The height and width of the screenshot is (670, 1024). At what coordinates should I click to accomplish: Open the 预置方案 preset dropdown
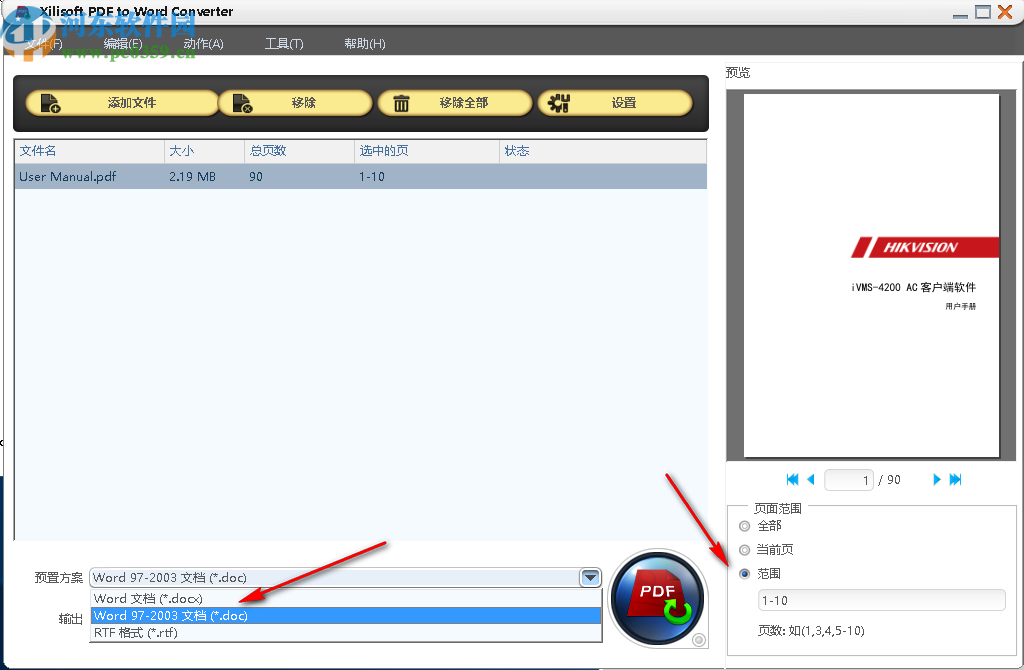[x=590, y=577]
